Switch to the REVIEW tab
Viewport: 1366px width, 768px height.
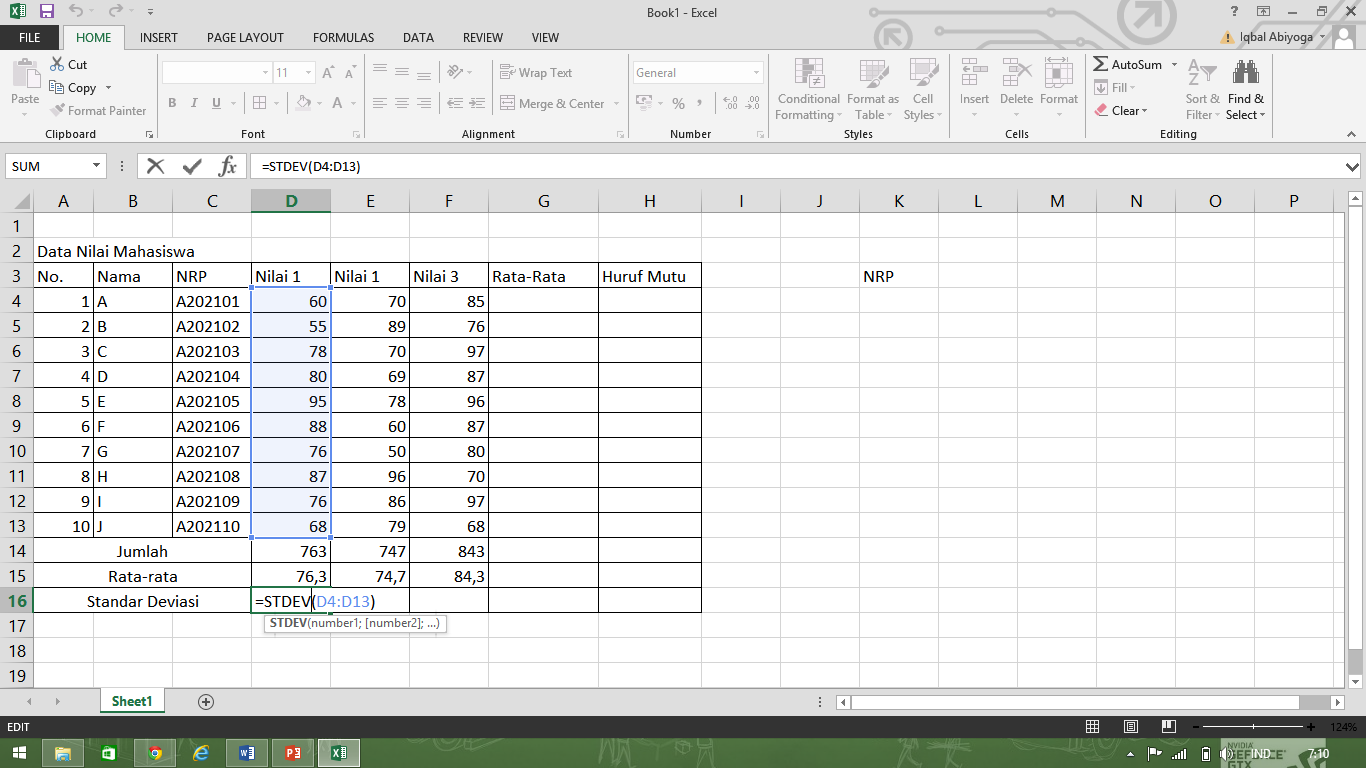pos(483,37)
